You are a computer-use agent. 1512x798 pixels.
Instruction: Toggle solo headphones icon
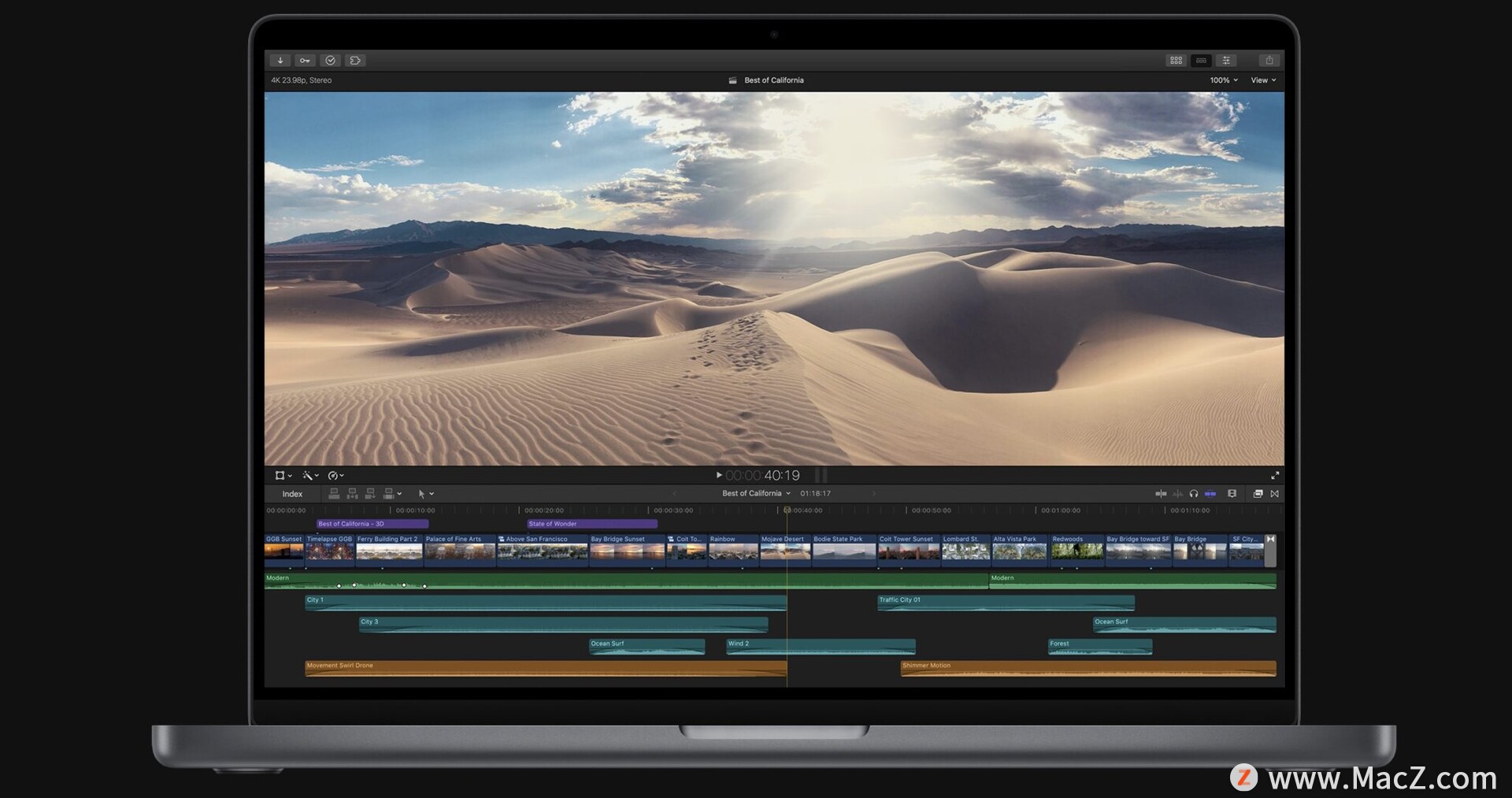[1194, 494]
